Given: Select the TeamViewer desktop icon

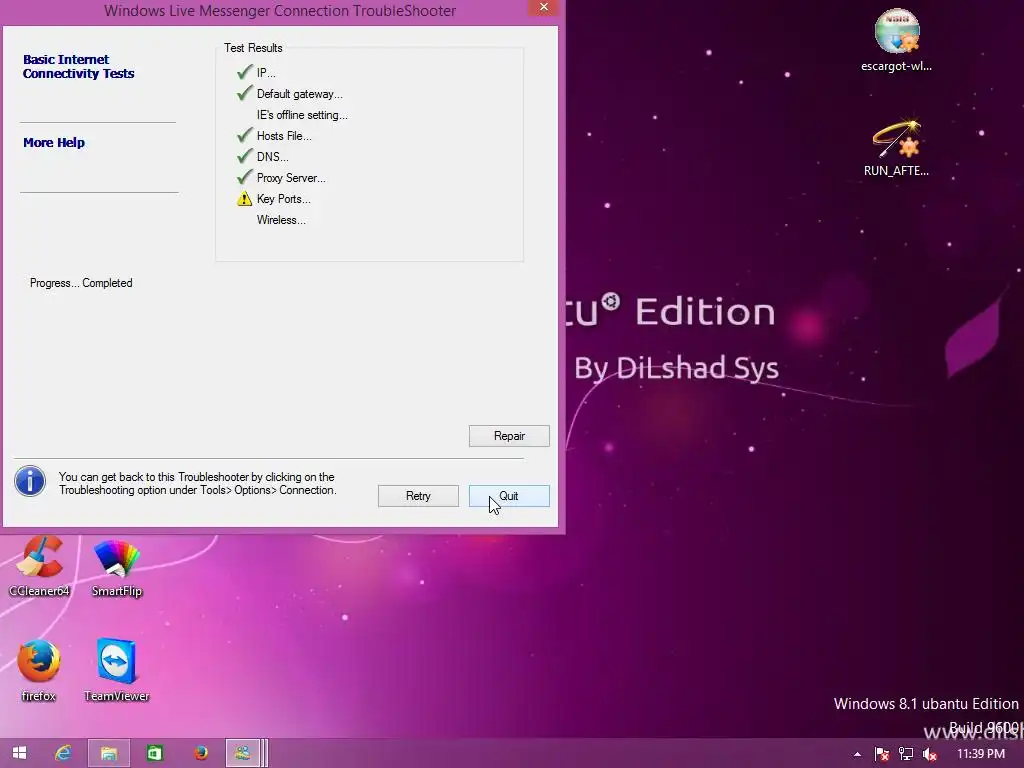Looking at the screenshot, I should tap(117, 670).
